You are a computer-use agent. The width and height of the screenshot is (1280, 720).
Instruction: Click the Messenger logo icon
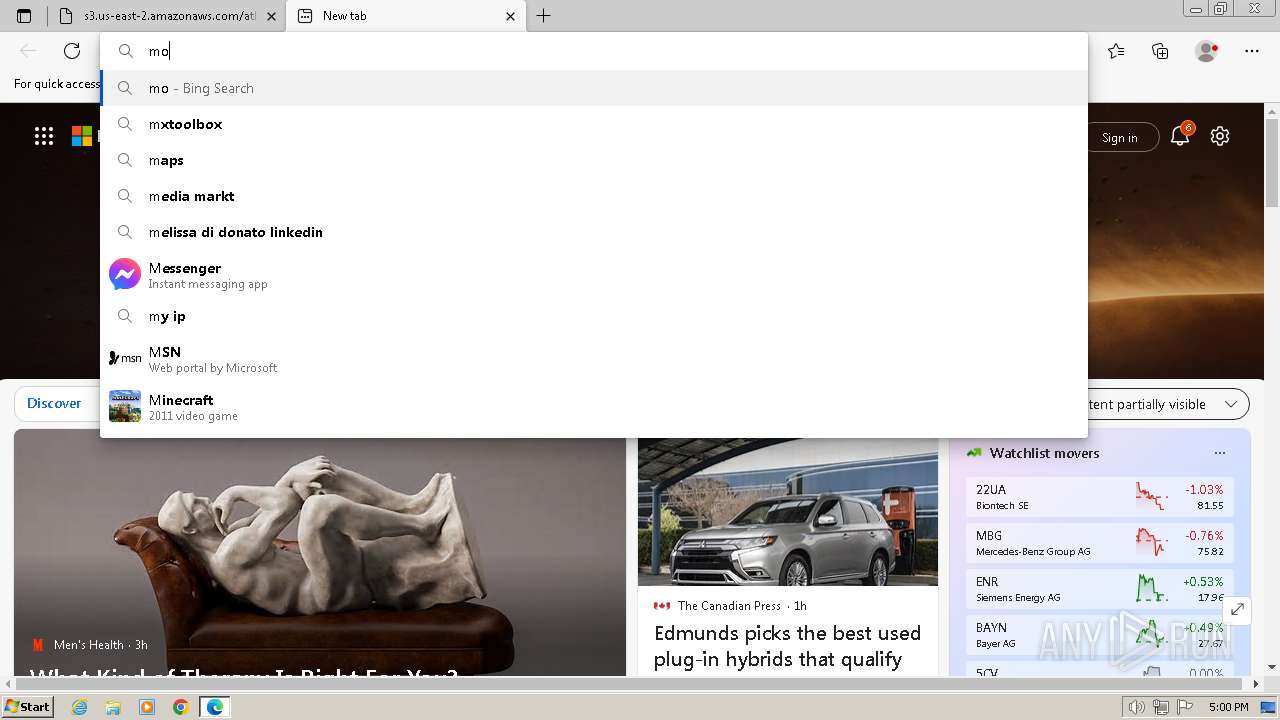[x=125, y=274]
